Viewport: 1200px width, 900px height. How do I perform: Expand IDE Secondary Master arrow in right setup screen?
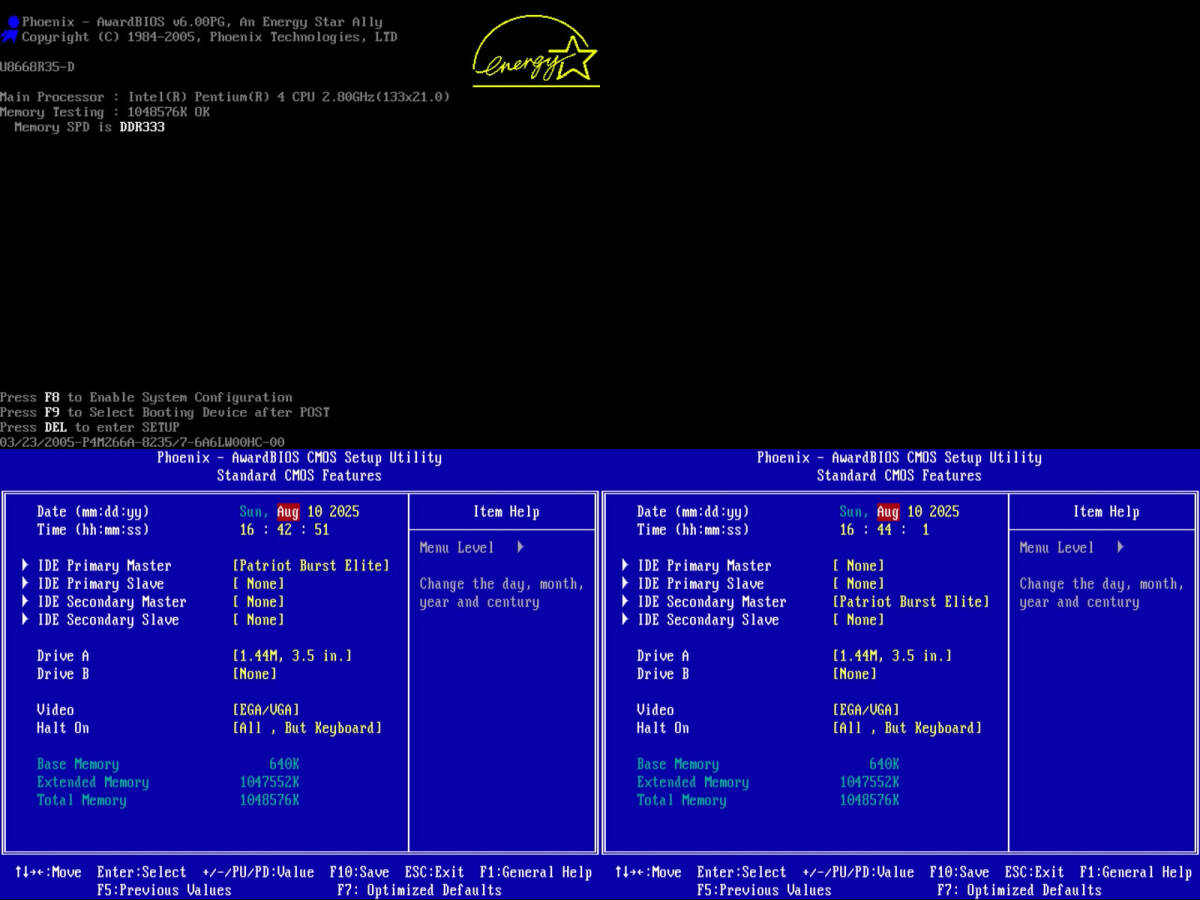point(625,602)
